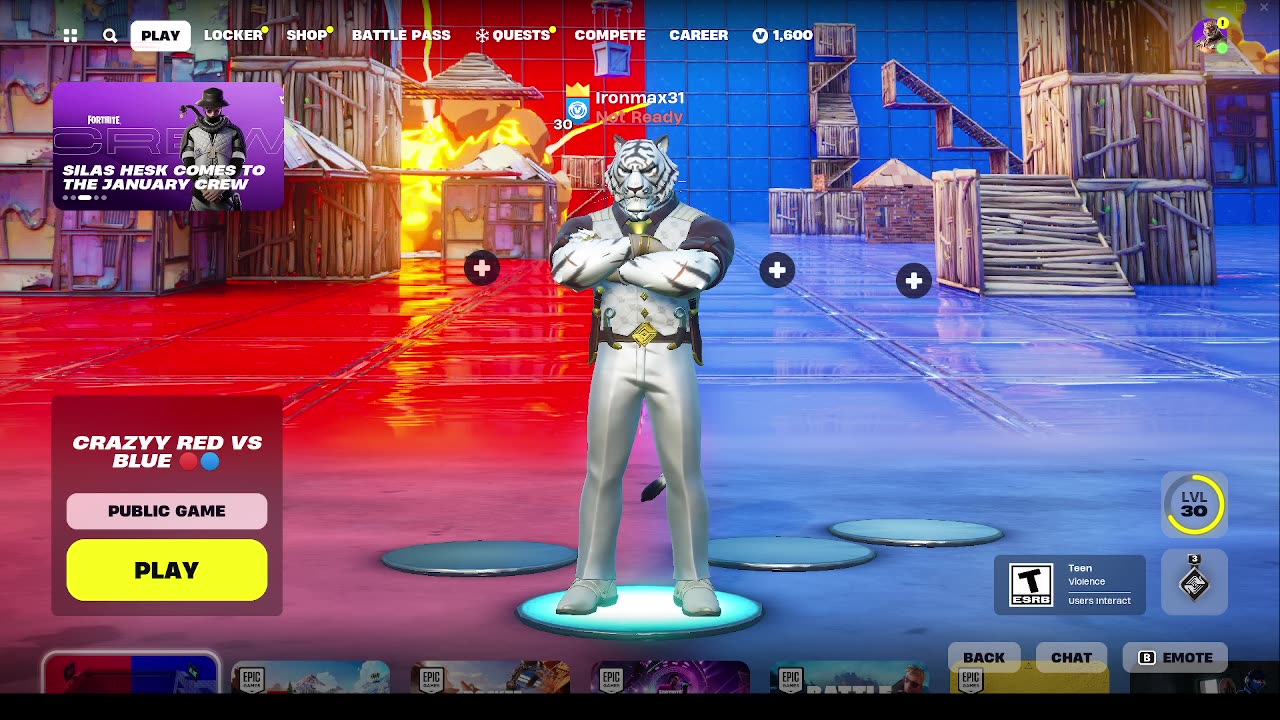Switch to BATTLE PASS tab
The width and height of the screenshot is (1280, 720).
[x=401, y=35]
